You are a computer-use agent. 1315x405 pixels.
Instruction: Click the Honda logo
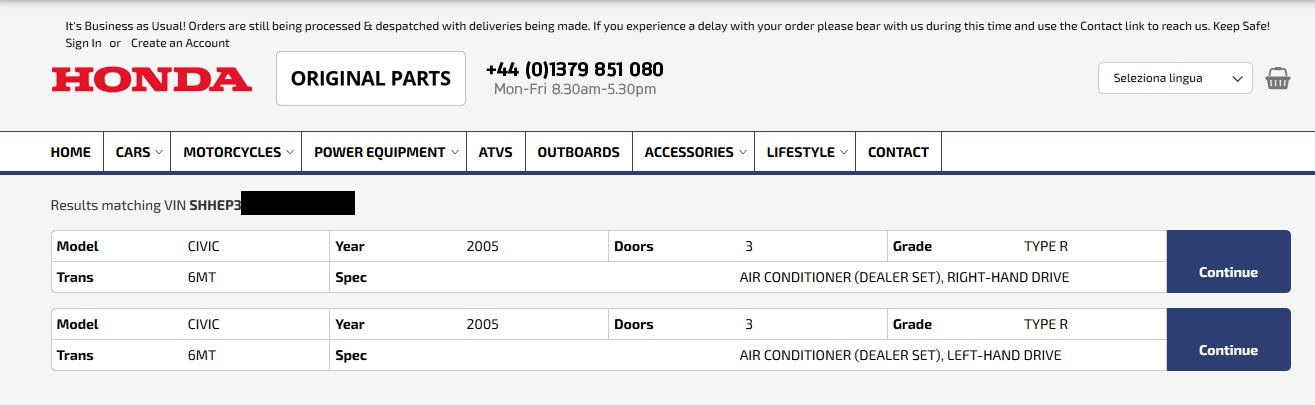click(x=151, y=79)
